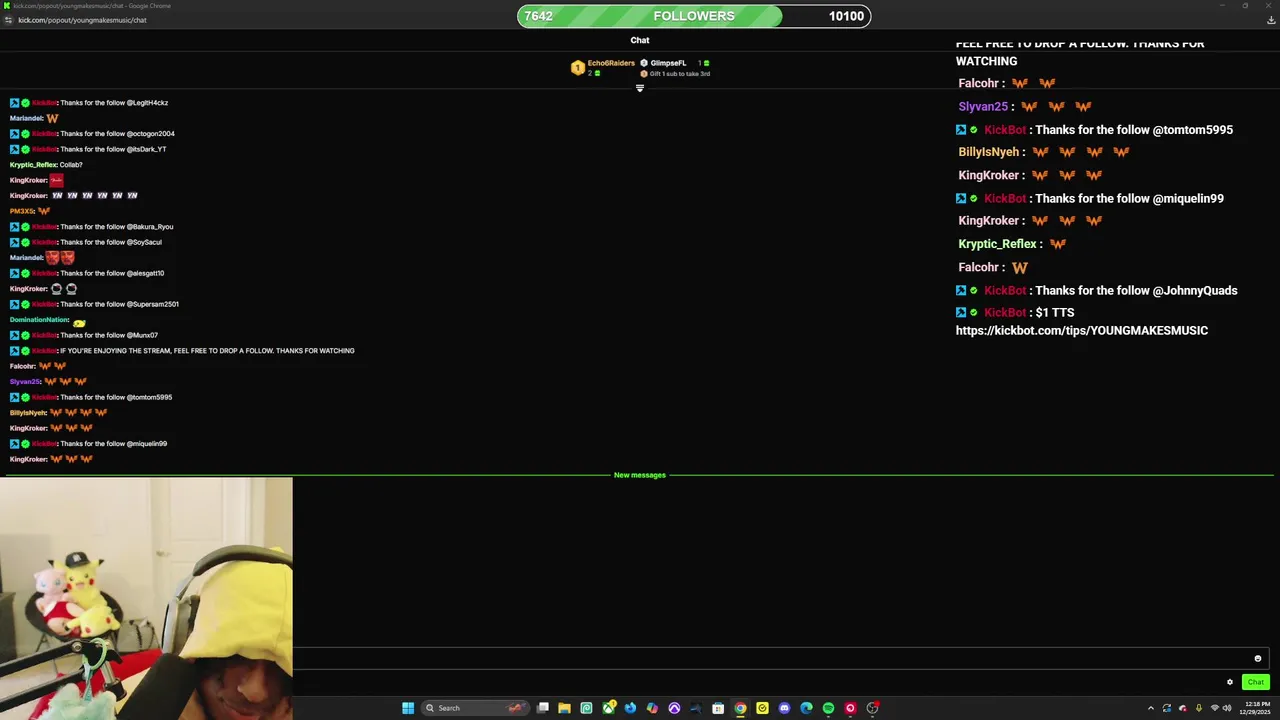The height and width of the screenshot is (720, 1280).
Task: Click 'Thanks for the follow @LegitH4ckz' message
Action: point(114,103)
